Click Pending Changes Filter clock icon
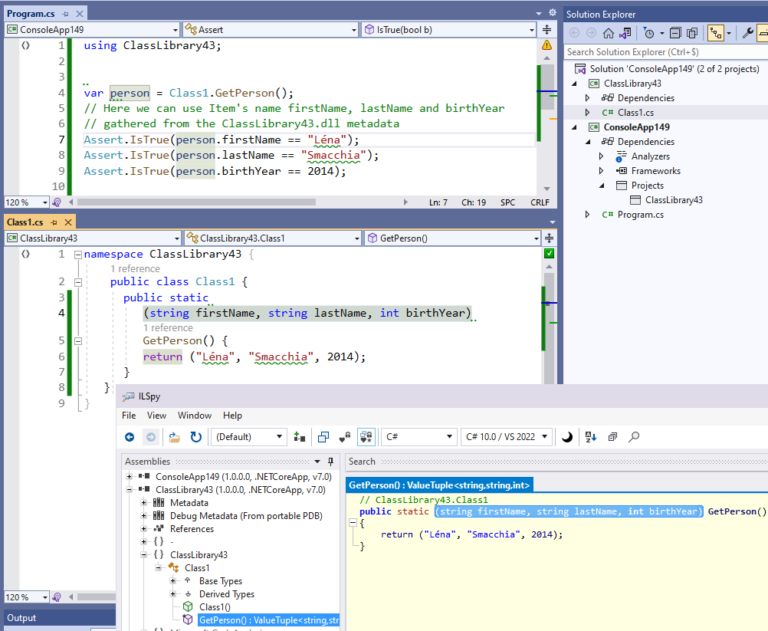The image size is (768, 631). [648, 33]
